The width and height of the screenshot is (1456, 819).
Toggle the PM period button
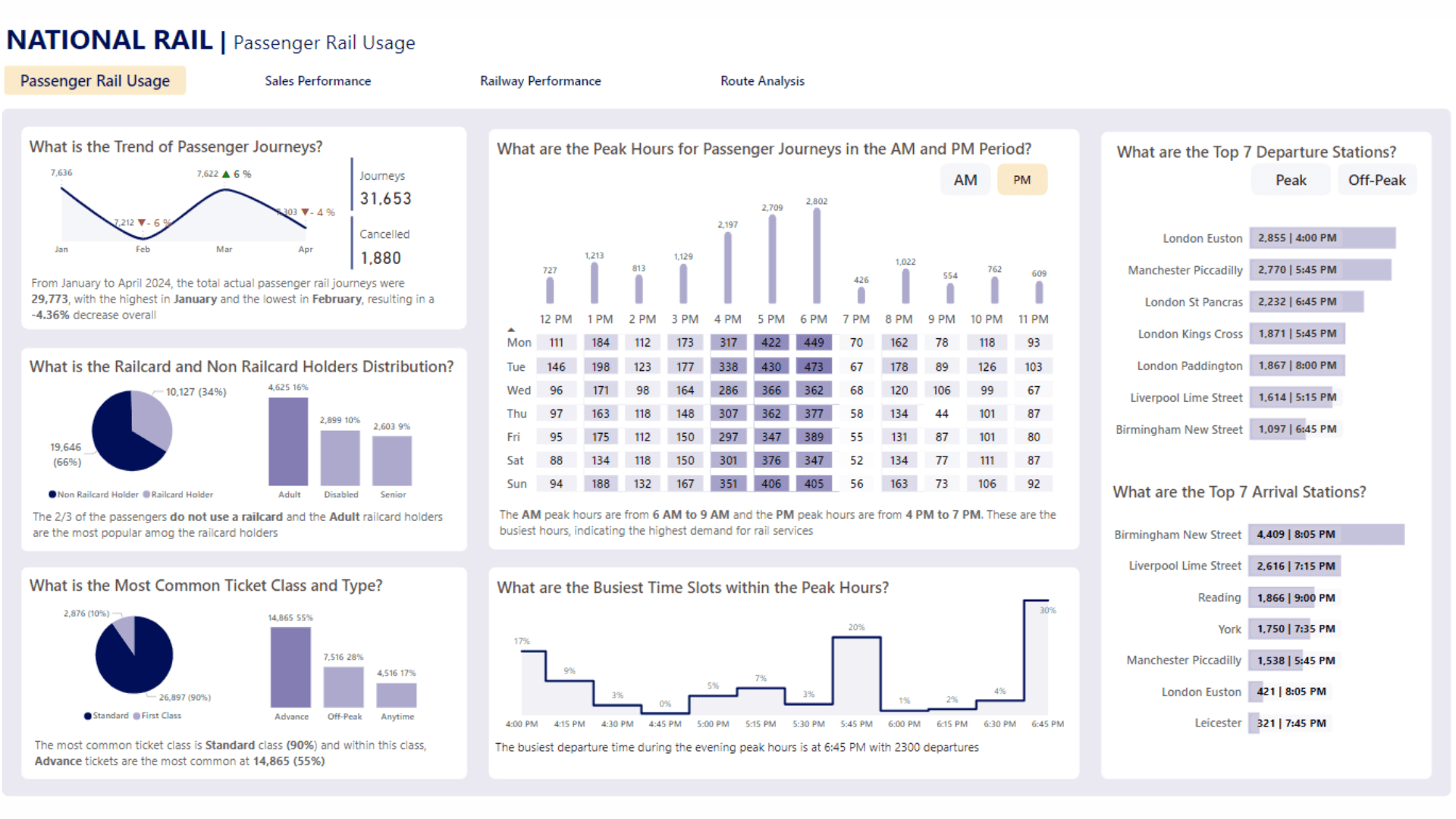1021,180
